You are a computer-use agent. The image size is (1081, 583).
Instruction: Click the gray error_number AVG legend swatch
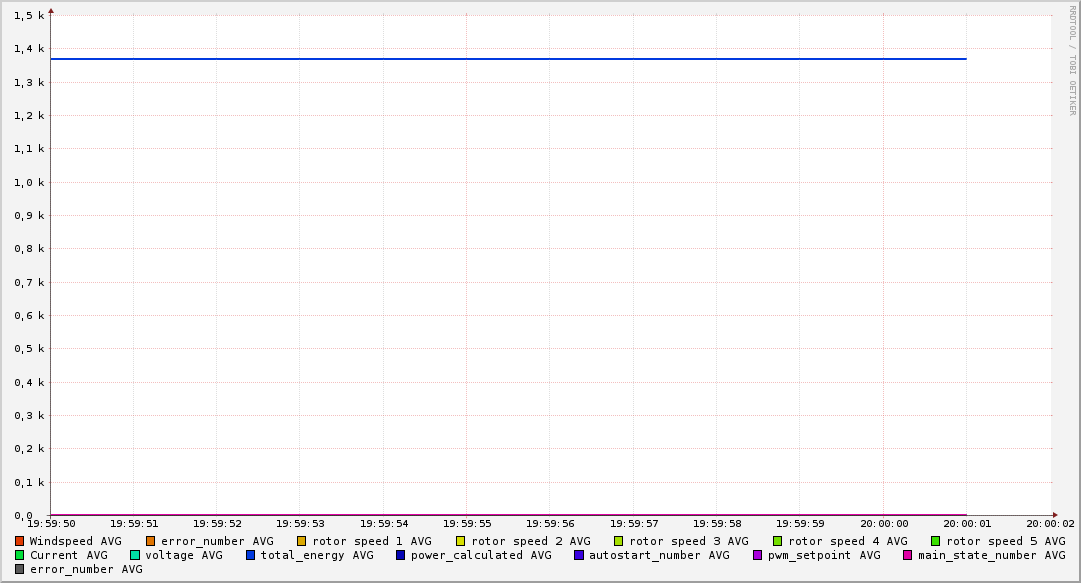[20, 569]
